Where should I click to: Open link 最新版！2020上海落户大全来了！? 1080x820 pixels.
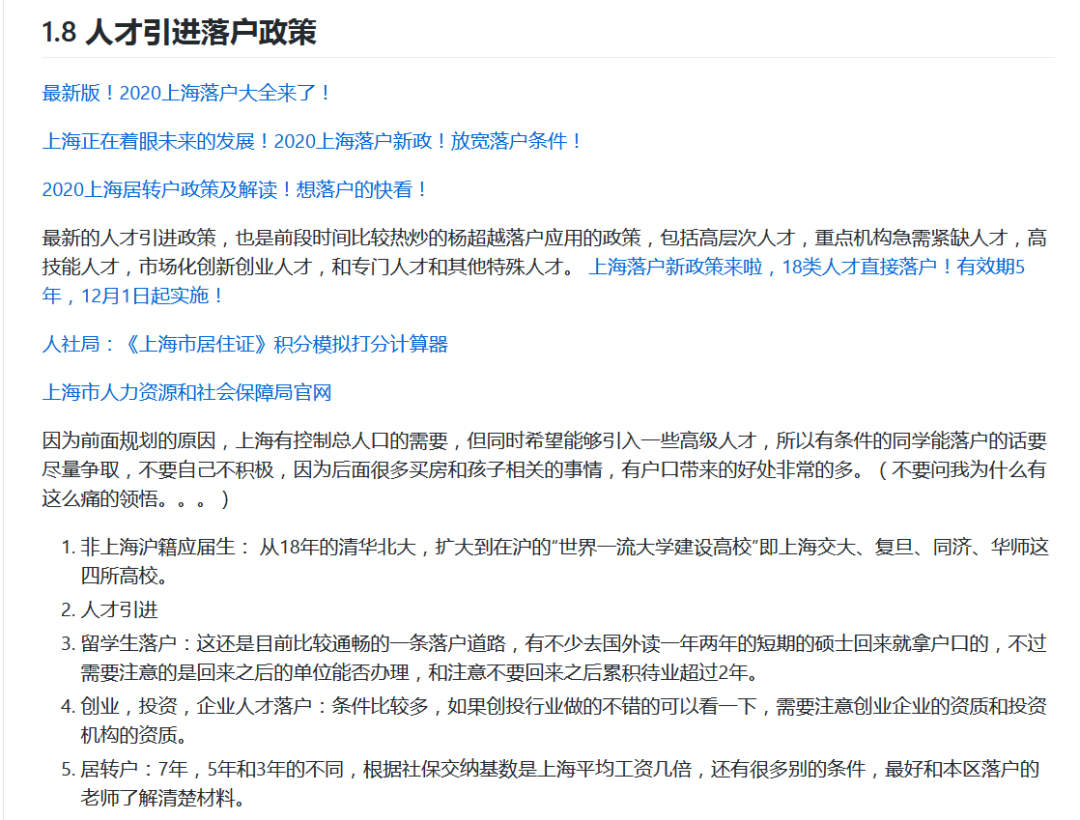click(x=186, y=93)
